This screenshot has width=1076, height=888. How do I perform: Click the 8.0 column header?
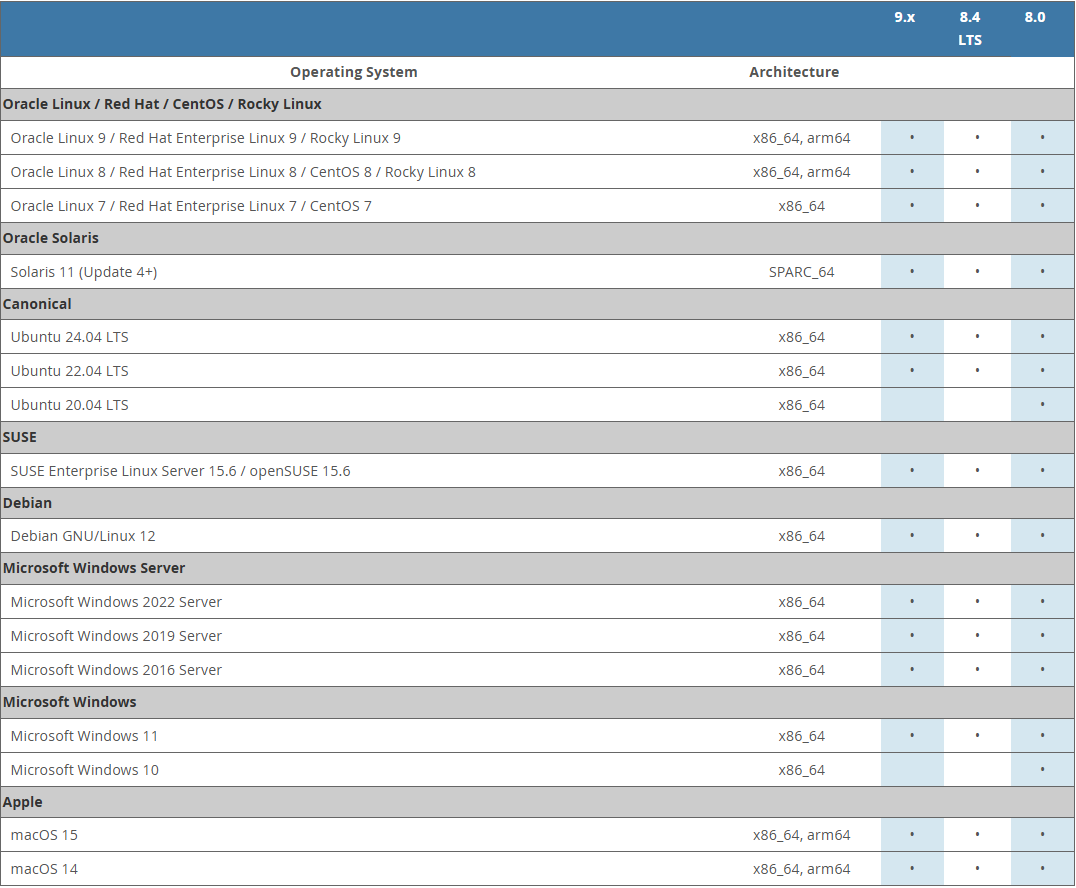[1035, 18]
